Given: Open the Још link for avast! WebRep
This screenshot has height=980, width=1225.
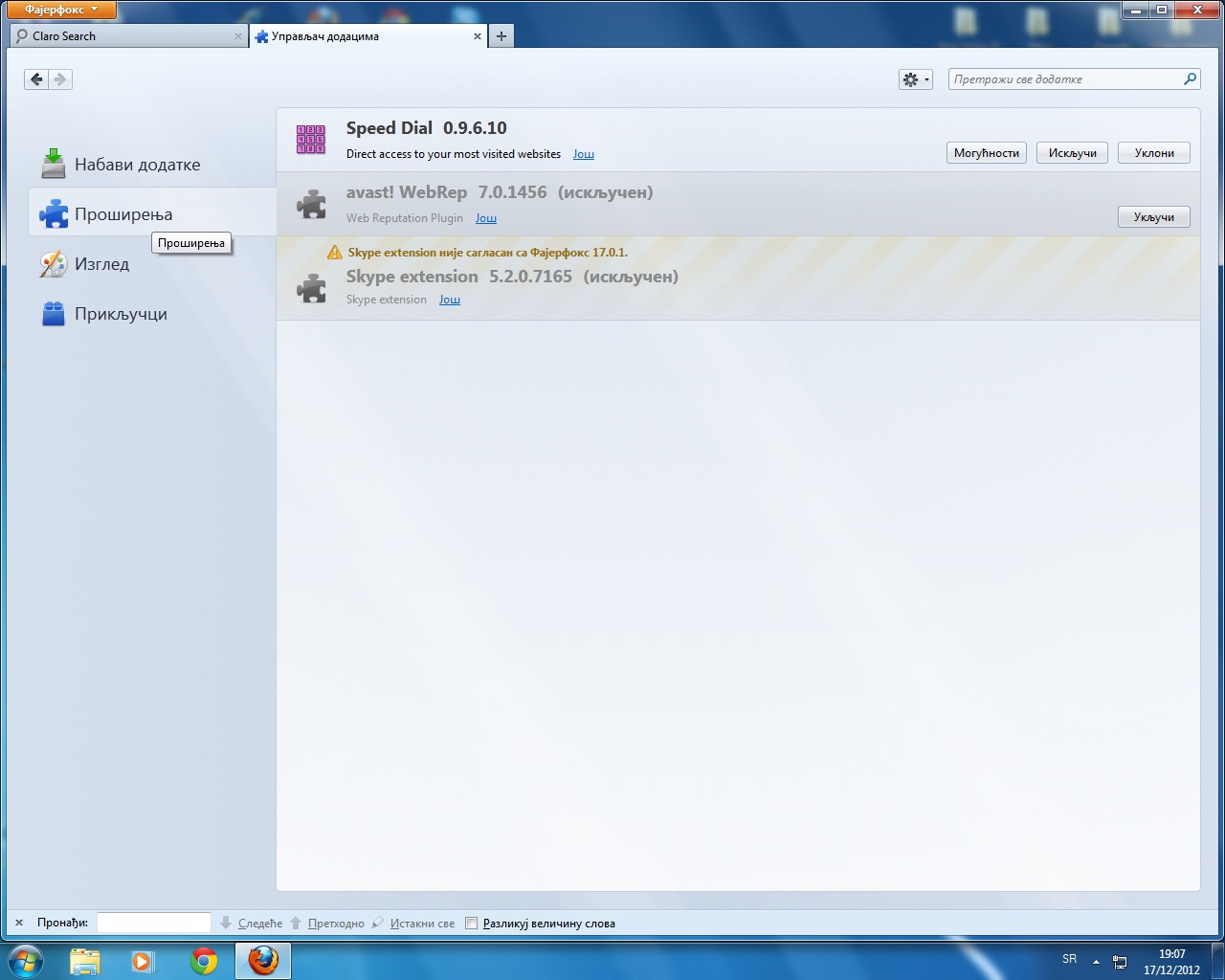Looking at the screenshot, I should (x=486, y=218).
